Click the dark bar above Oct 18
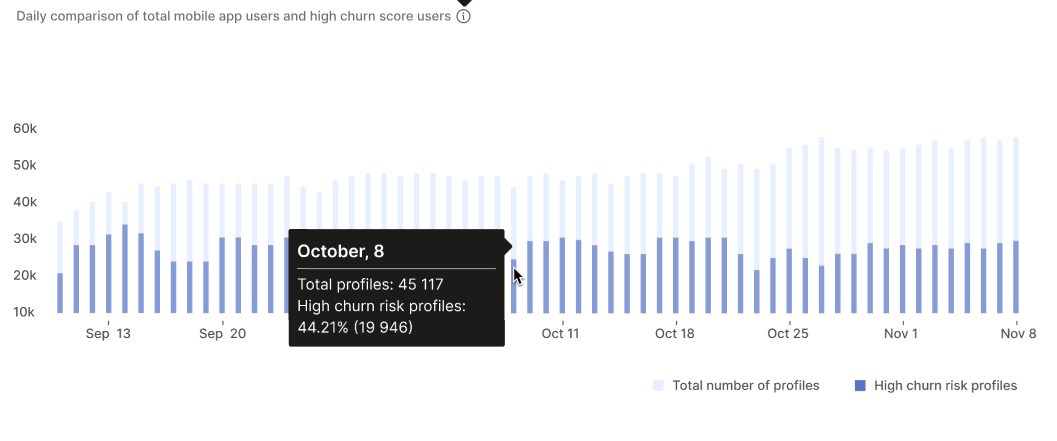1057x441 pixels. click(676, 276)
